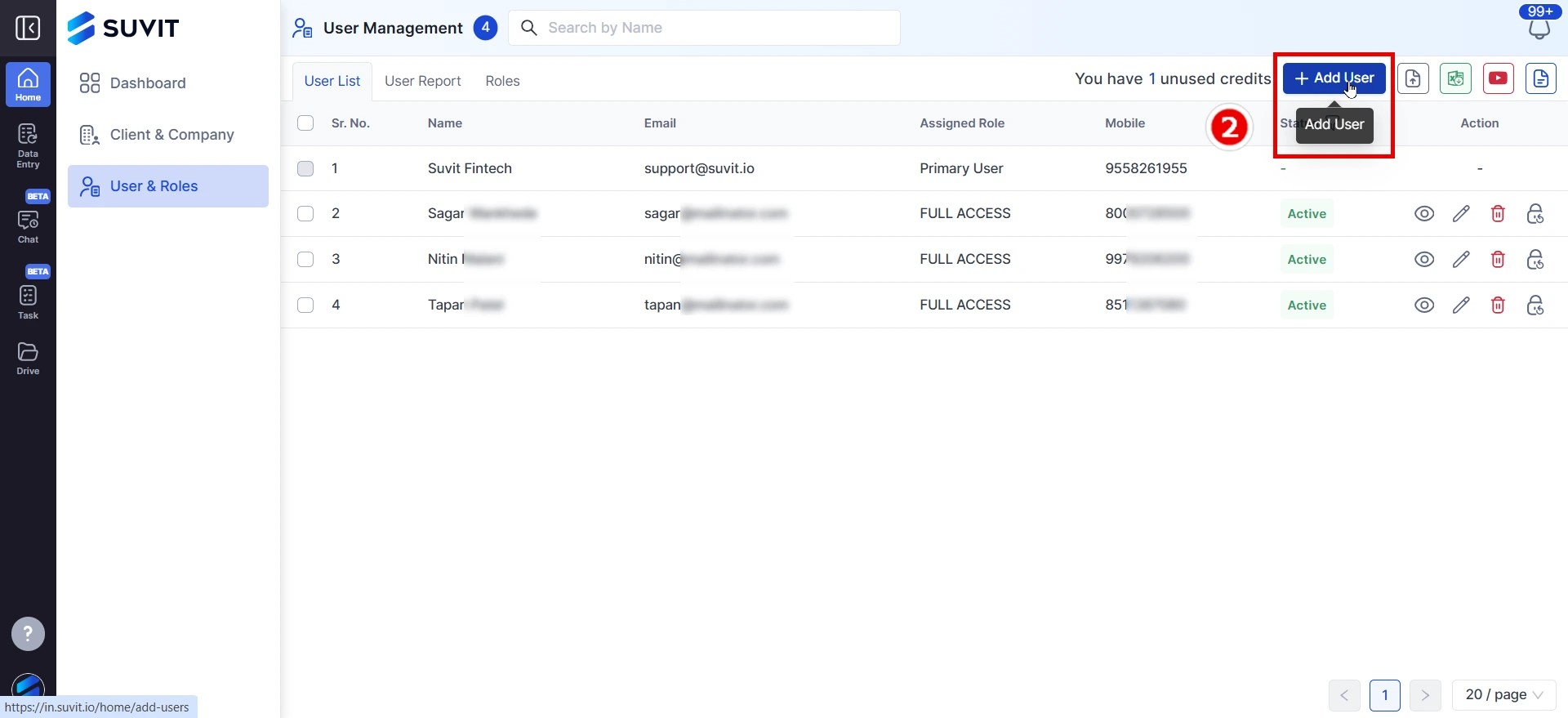The height and width of the screenshot is (718, 1568).
Task: Click the upload file icon button
Action: click(x=1414, y=78)
